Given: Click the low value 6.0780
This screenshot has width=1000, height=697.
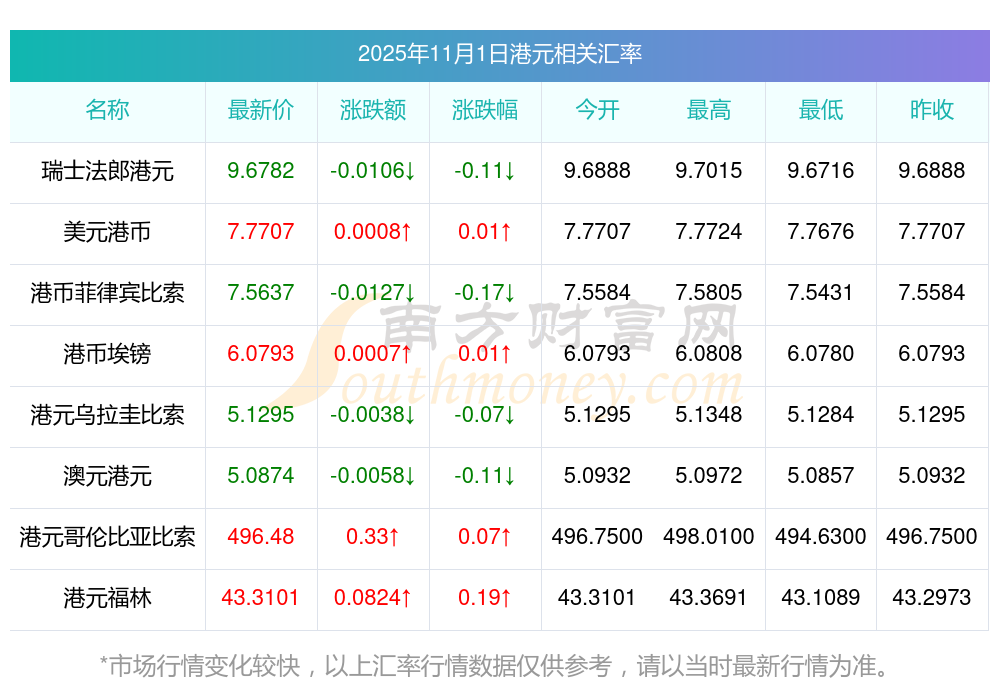Looking at the screenshot, I should 821,353.
